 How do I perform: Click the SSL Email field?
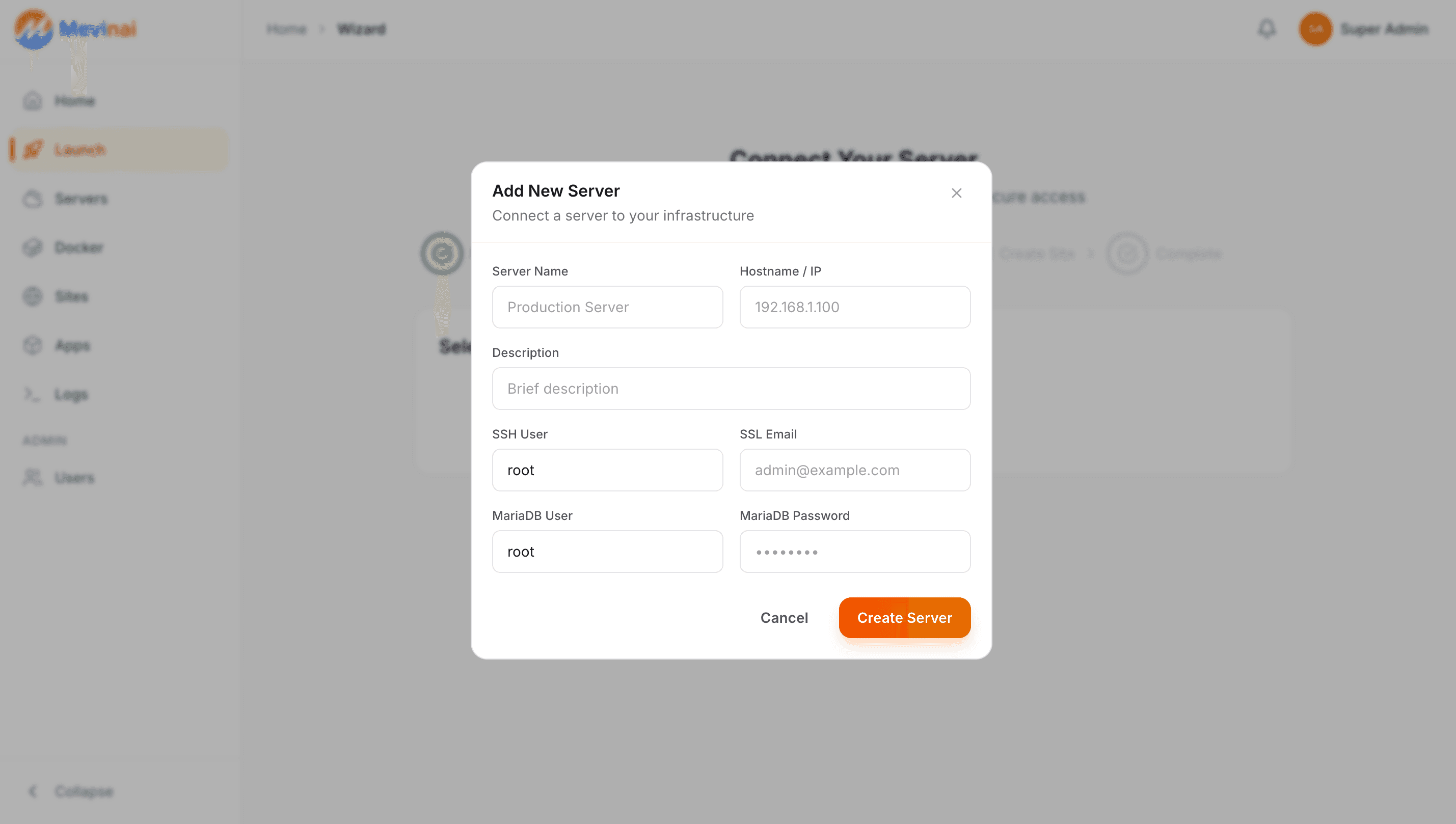(855, 470)
